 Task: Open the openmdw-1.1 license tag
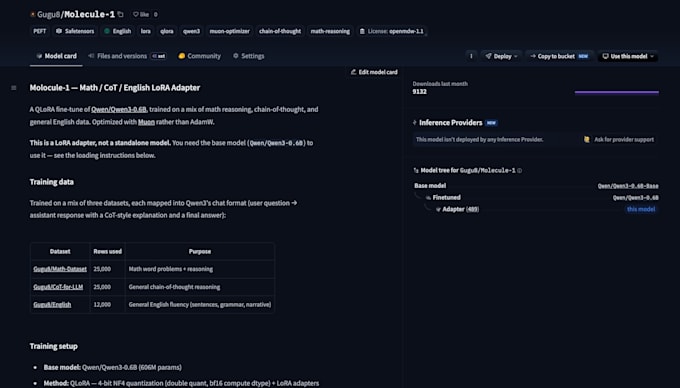coord(391,31)
